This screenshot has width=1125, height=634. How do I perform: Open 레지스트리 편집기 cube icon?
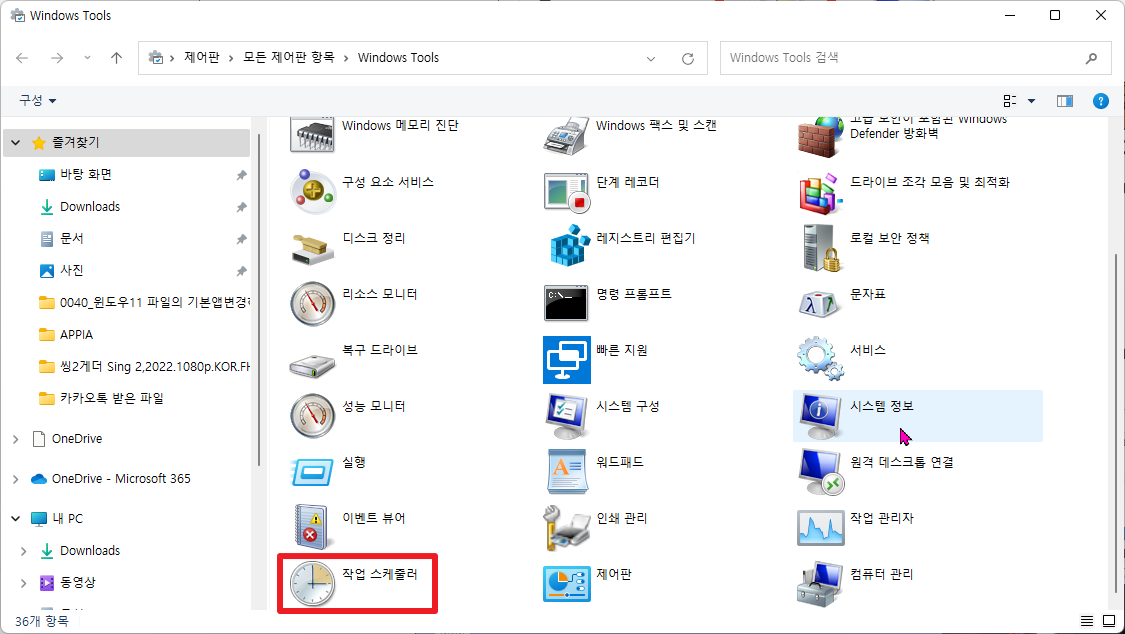point(569,245)
